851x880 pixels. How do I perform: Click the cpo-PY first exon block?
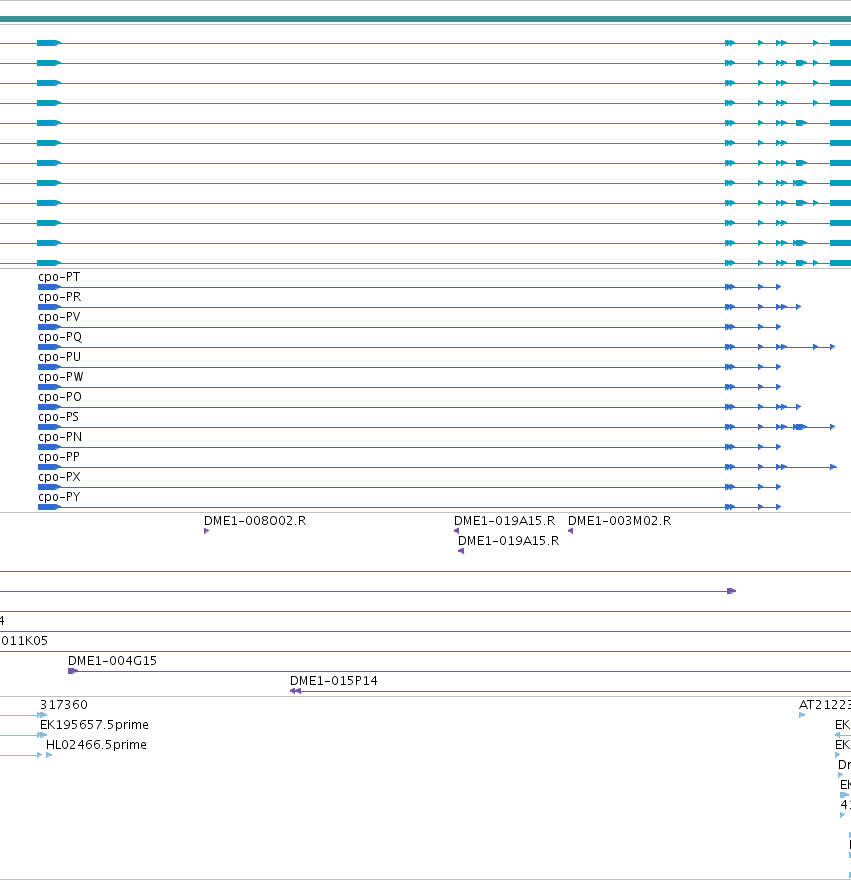pyautogui.click(x=49, y=507)
